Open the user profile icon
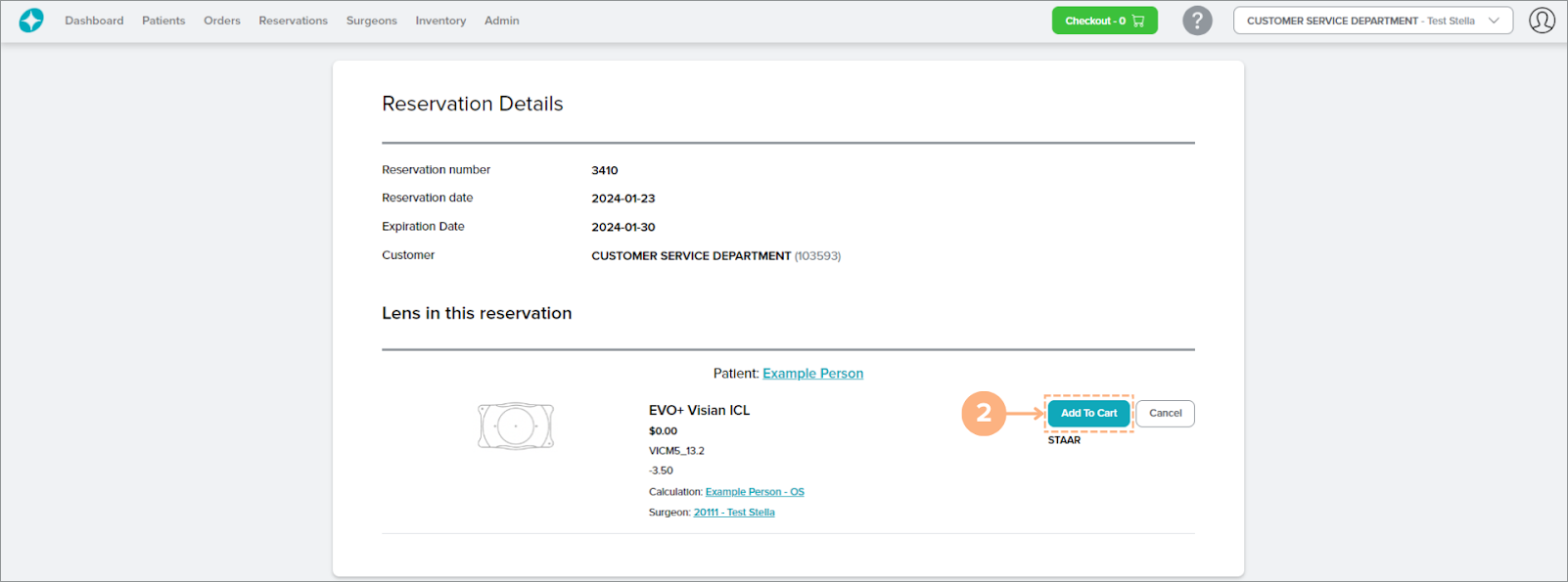This screenshot has height=582, width=1568. click(x=1542, y=21)
